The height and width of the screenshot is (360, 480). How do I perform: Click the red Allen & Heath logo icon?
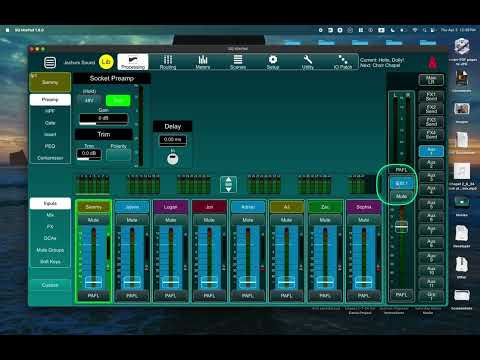point(432,62)
